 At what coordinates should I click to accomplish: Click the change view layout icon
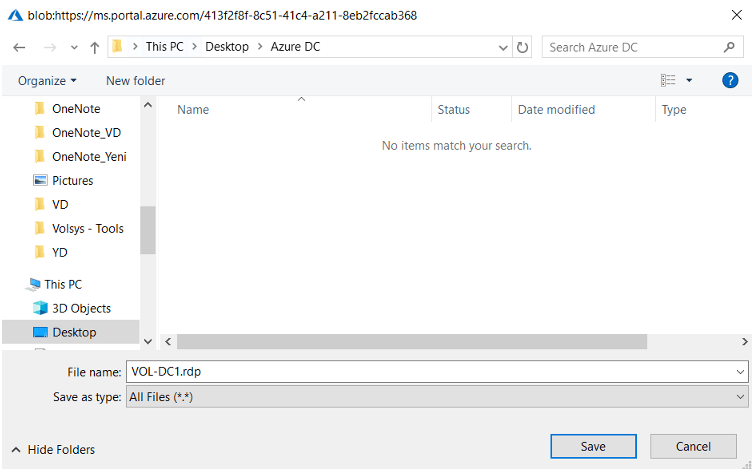pos(668,80)
